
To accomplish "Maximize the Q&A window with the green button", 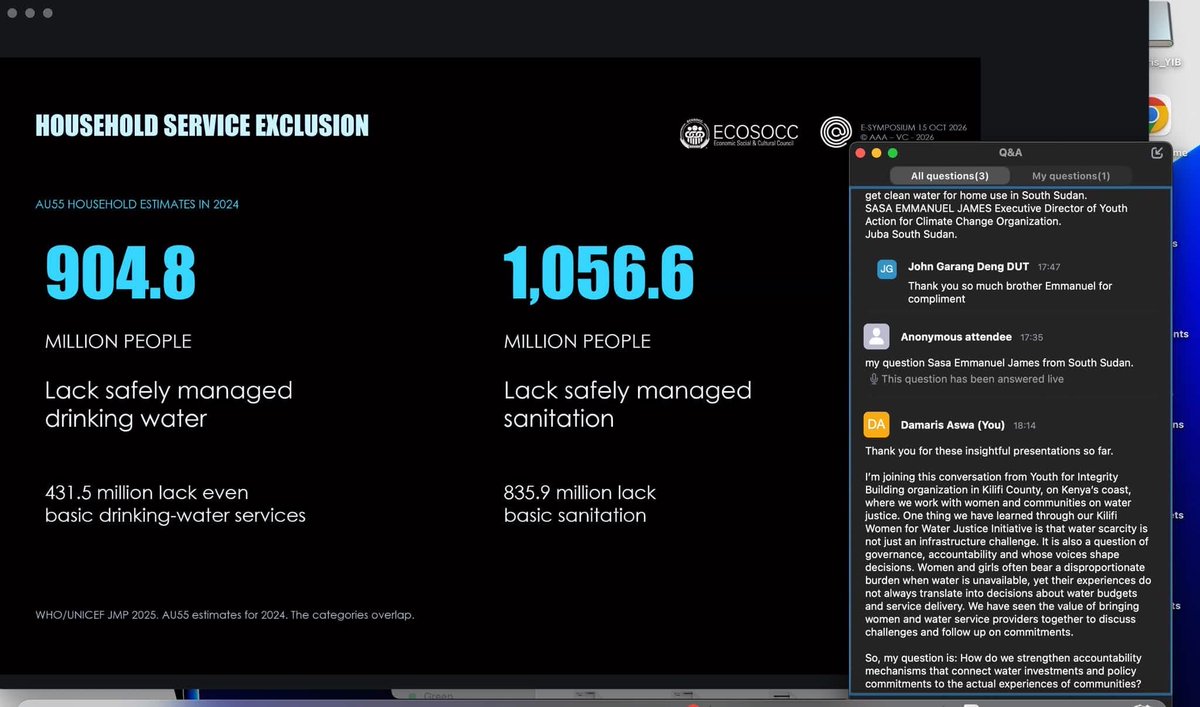I will (893, 153).
